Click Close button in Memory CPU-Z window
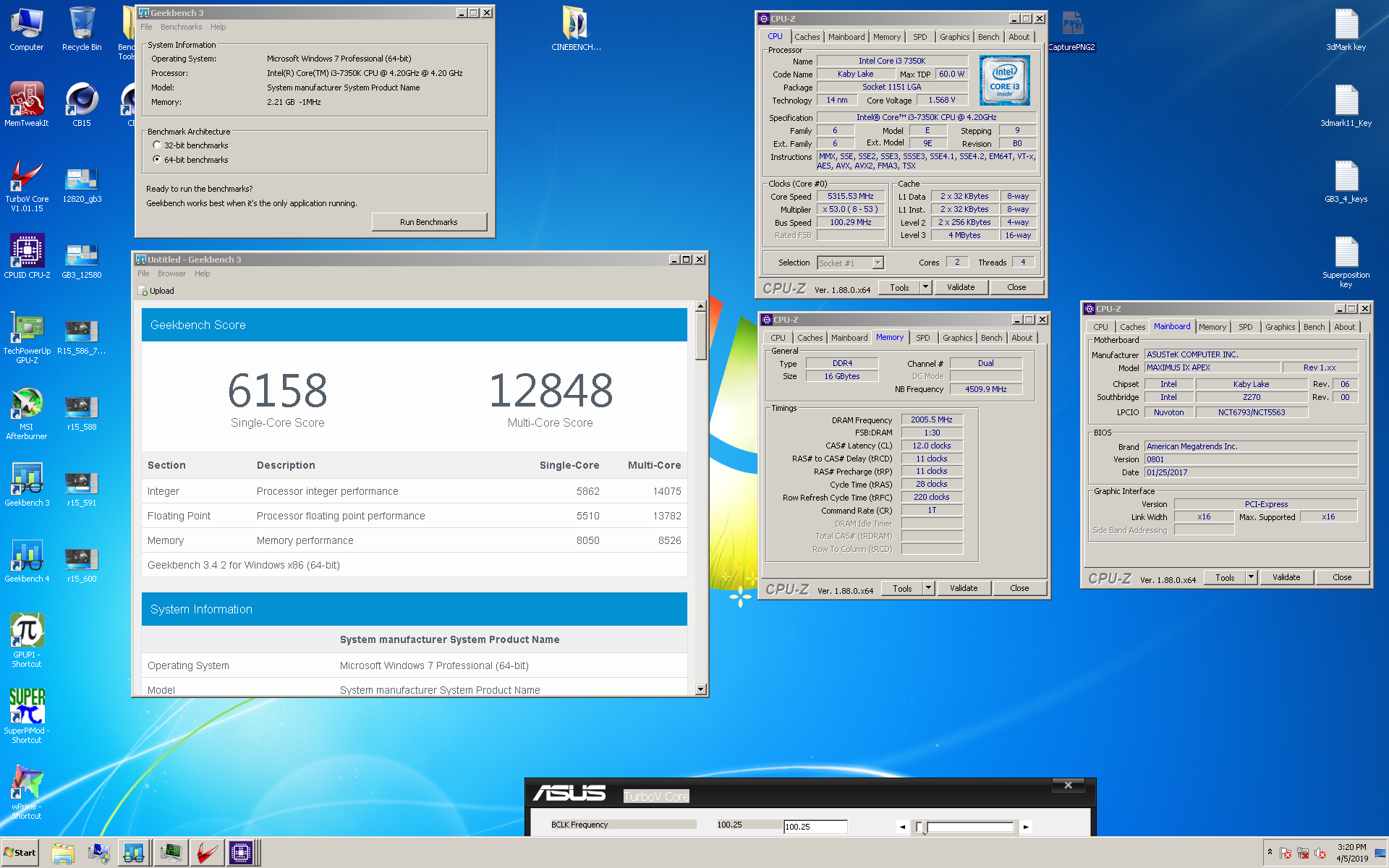Screen dimensions: 1389x868 (1019, 588)
